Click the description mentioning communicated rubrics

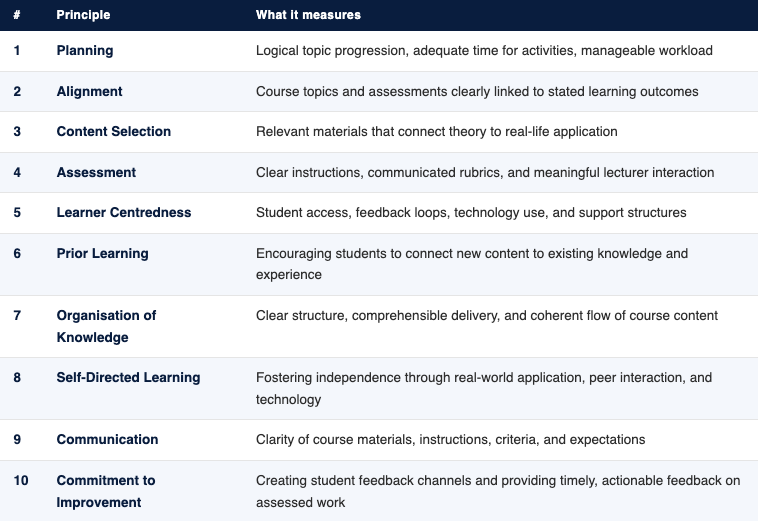point(485,172)
